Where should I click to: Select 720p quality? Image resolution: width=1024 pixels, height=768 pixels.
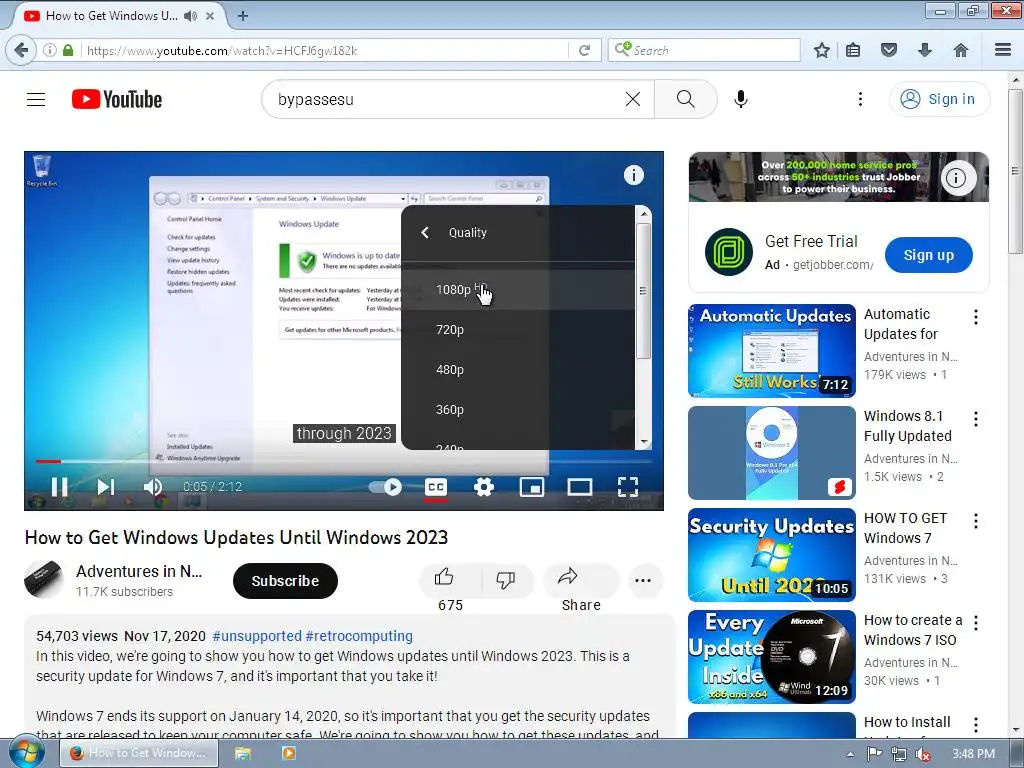coord(517,330)
